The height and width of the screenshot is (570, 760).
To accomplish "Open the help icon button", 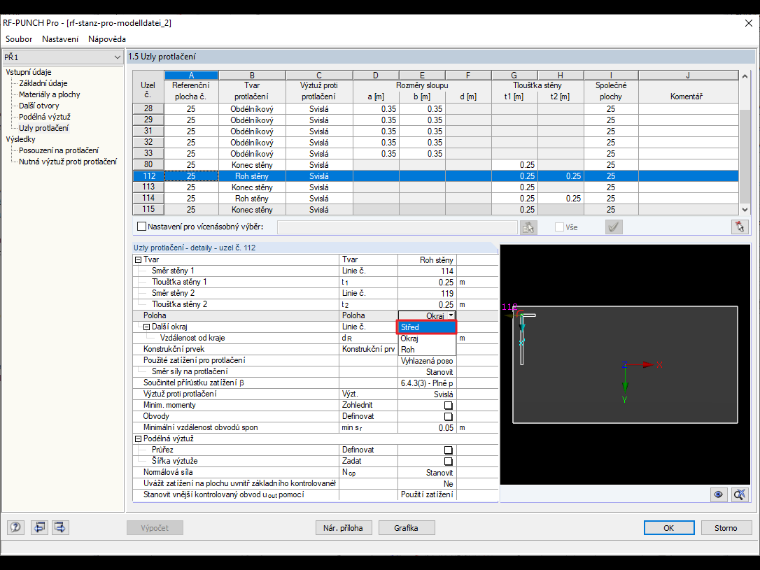I will click(x=16, y=527).
